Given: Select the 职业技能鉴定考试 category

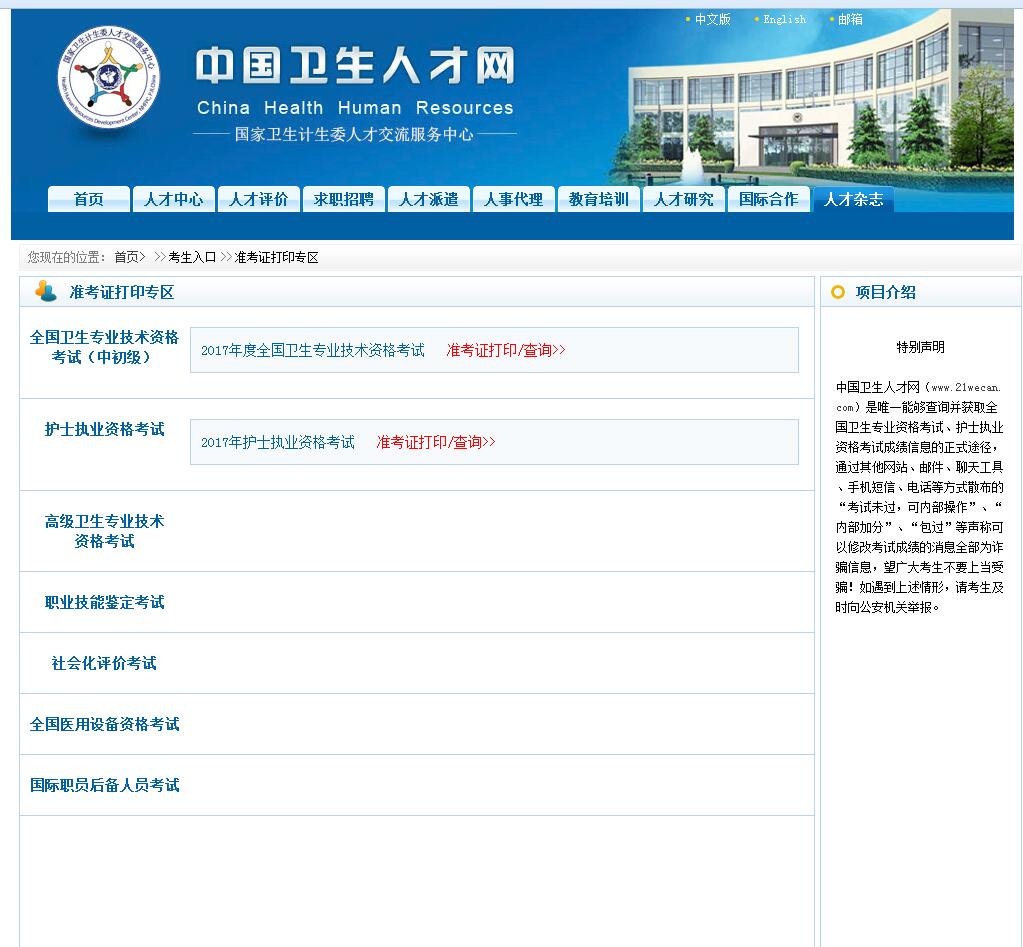Looking at the screenshot, I should coord(104,602).
